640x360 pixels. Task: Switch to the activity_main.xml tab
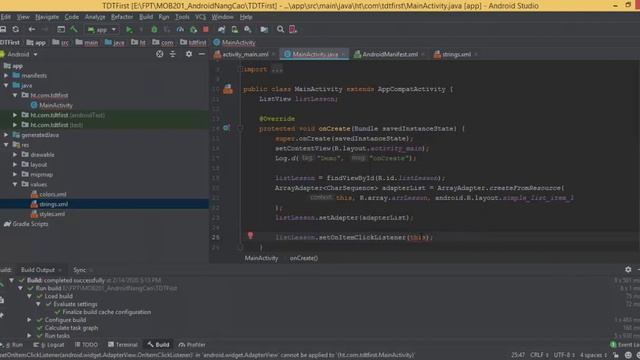245,54
